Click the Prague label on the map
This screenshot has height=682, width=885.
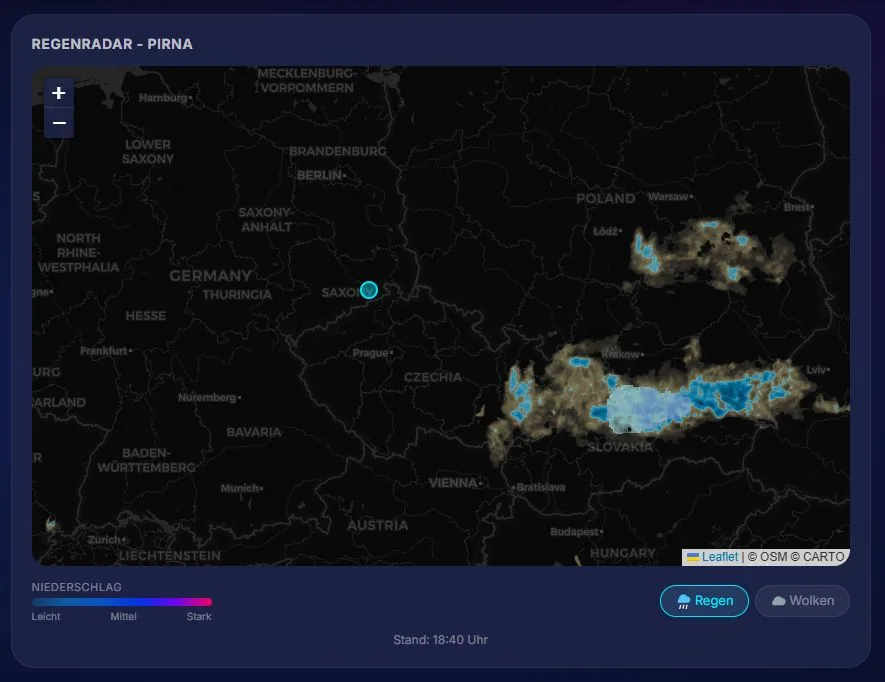[x=371, y=353]
